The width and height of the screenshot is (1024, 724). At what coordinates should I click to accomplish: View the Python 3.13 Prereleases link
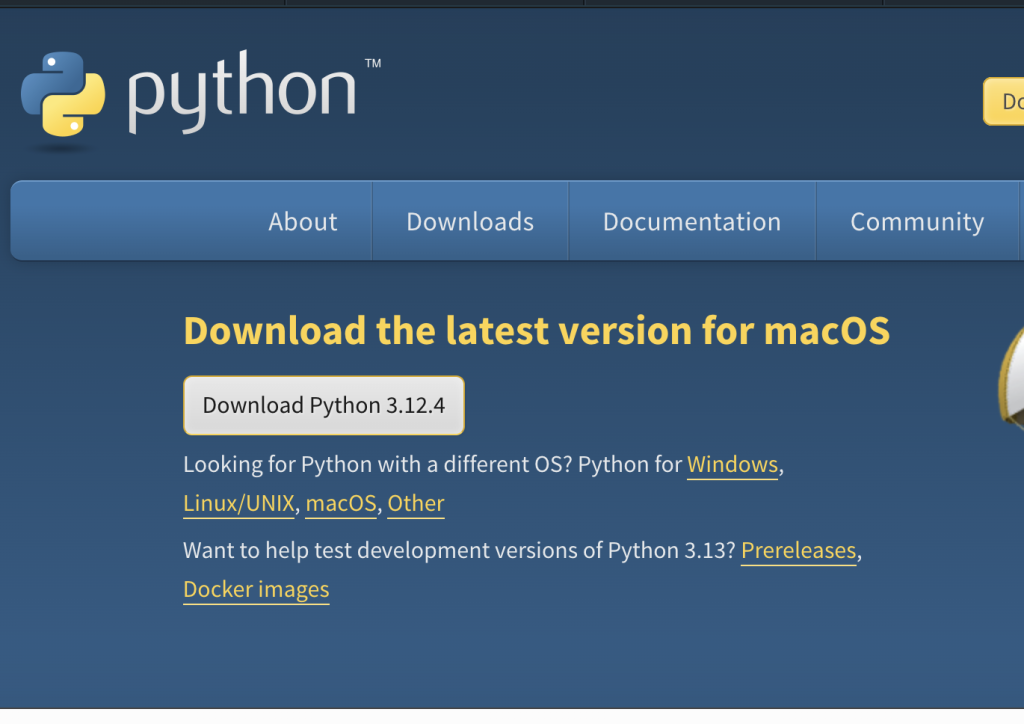point(798,550)
